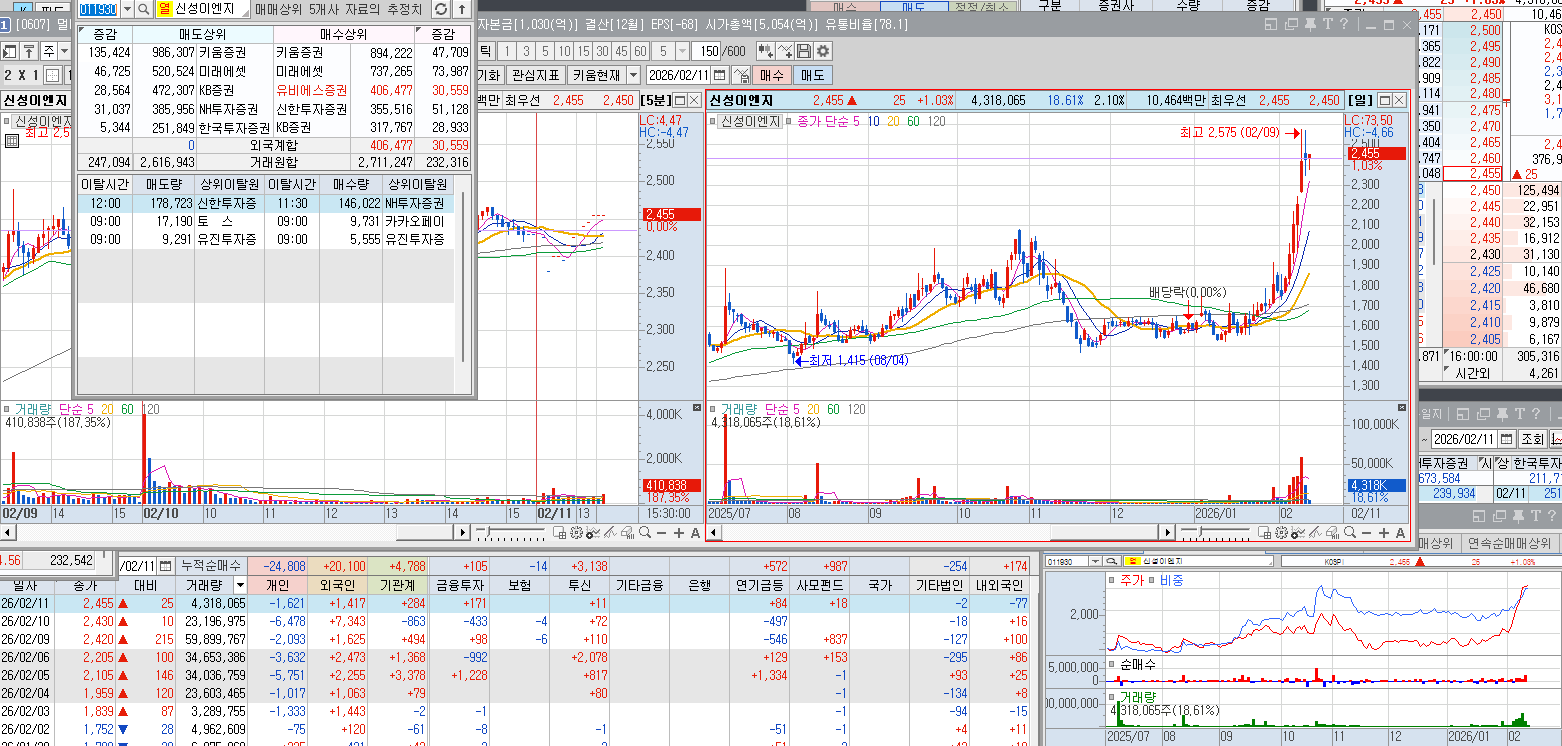
Task: Select the 10 interval button
Action: coord(566,51)
